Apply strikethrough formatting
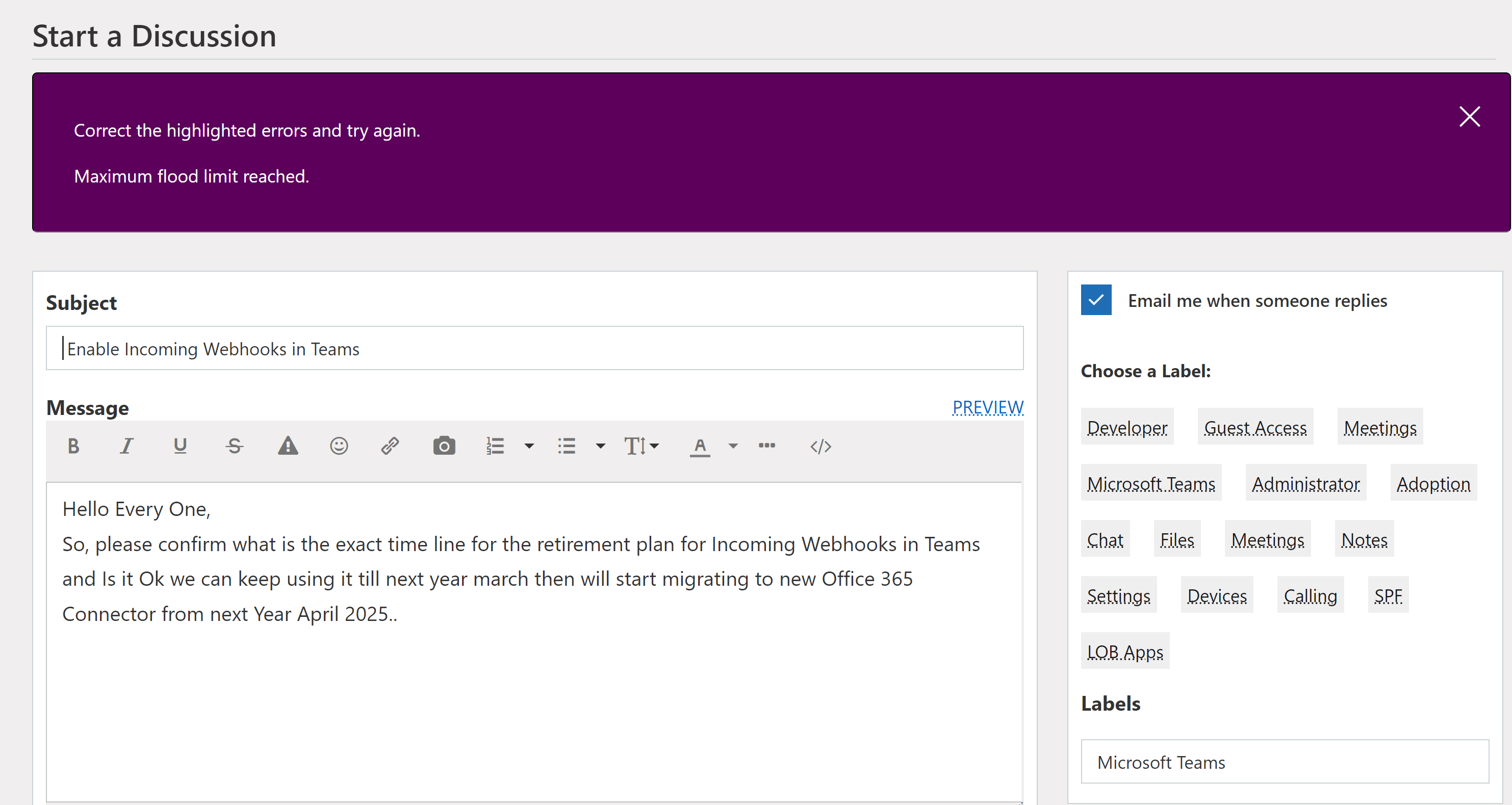Viewport: 1512px width, 805px height. tap(234, 447)
